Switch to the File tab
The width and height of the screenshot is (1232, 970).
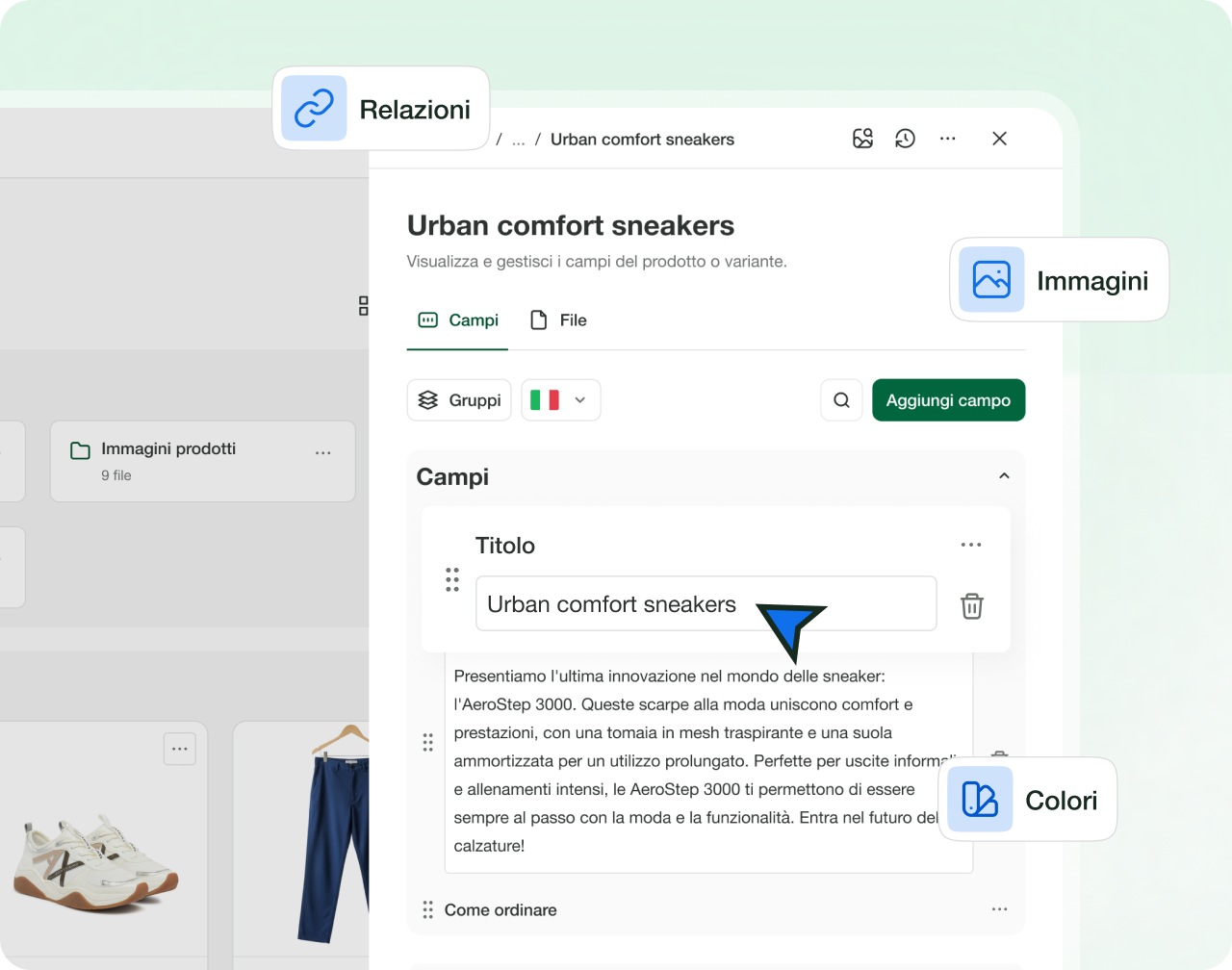(x=558, y=319)
